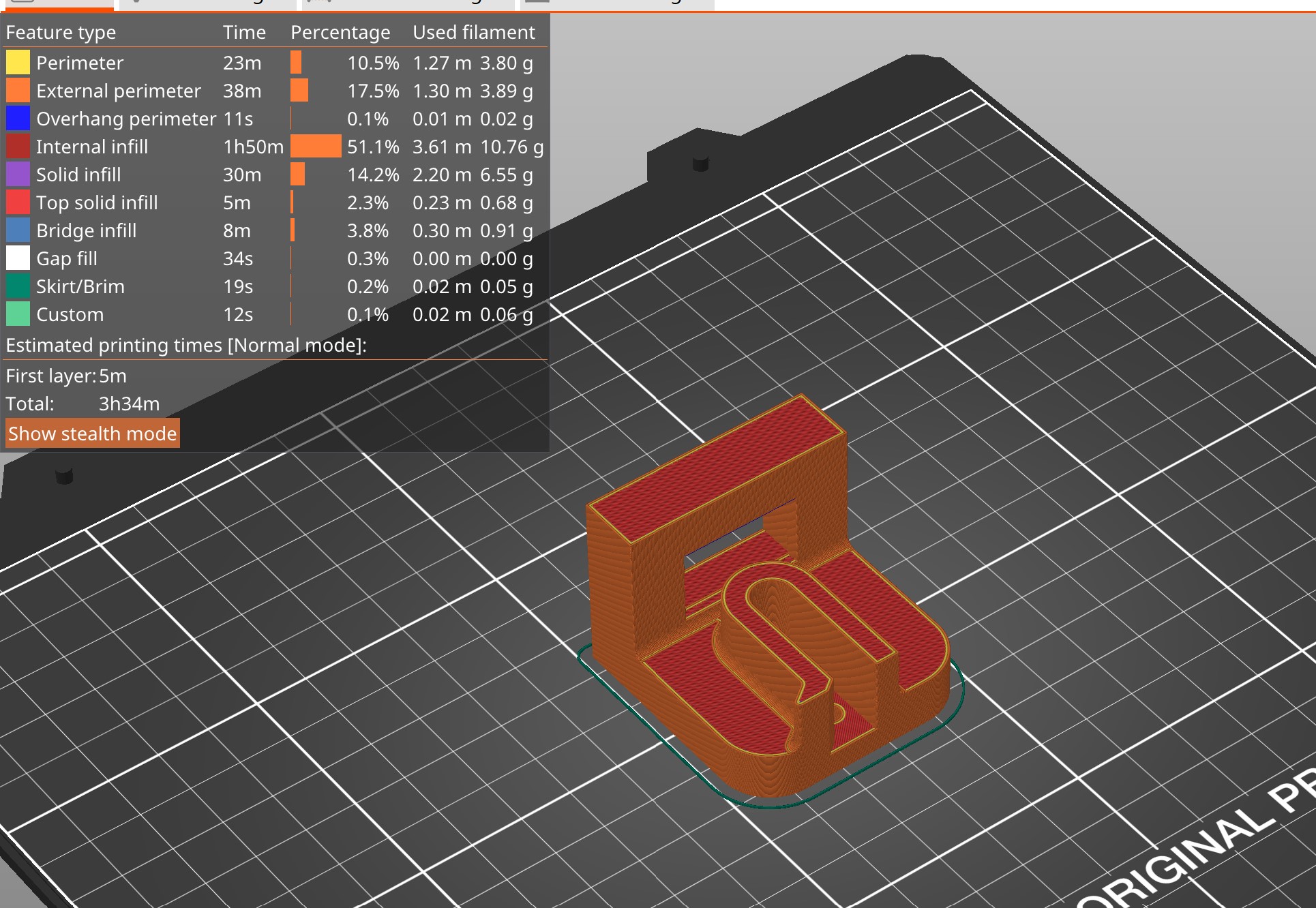Viewport: 1316px width, 908px height.
Task: Click the Overhang perimeter label
Action: click(126, 119)
